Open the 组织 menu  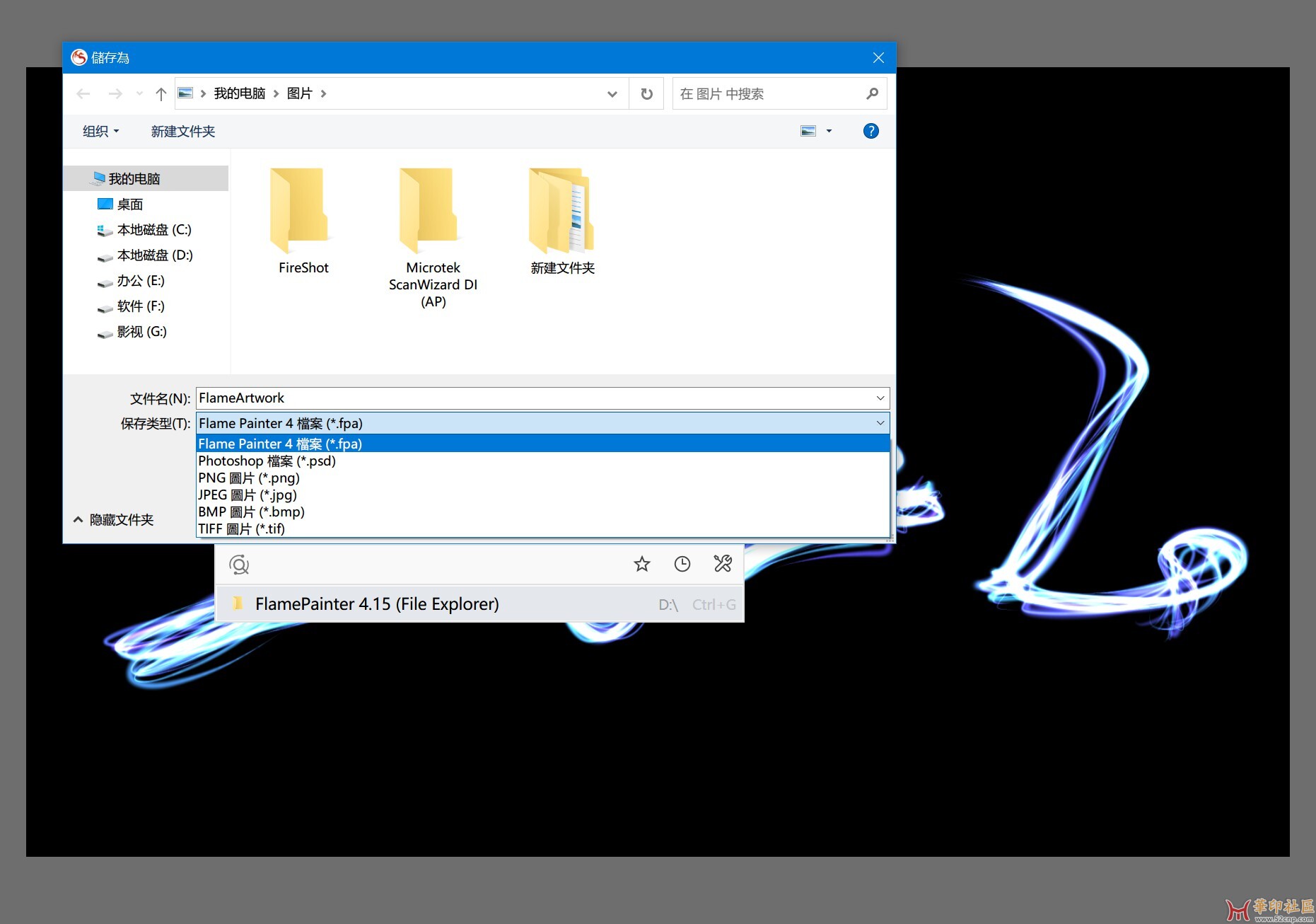100,131
